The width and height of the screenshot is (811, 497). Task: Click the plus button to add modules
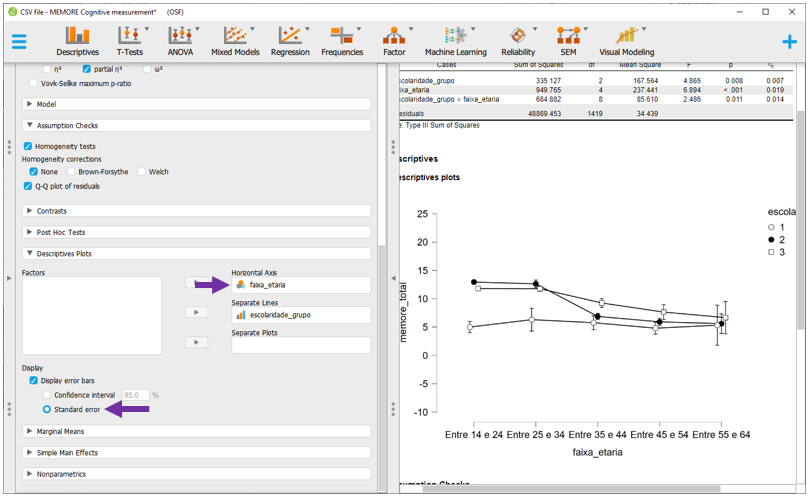click(x=790, y=42)
